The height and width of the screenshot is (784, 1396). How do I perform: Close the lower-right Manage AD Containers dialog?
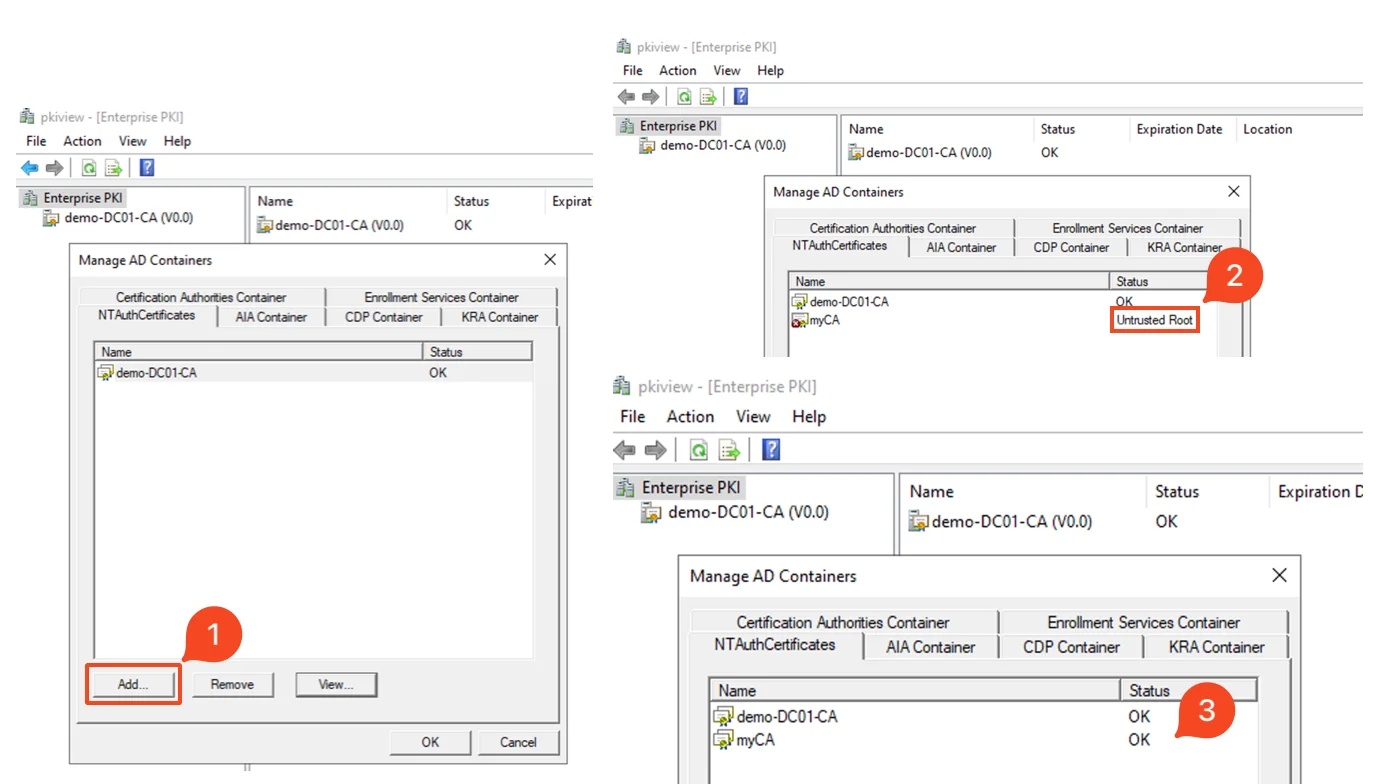[1279, 575]
